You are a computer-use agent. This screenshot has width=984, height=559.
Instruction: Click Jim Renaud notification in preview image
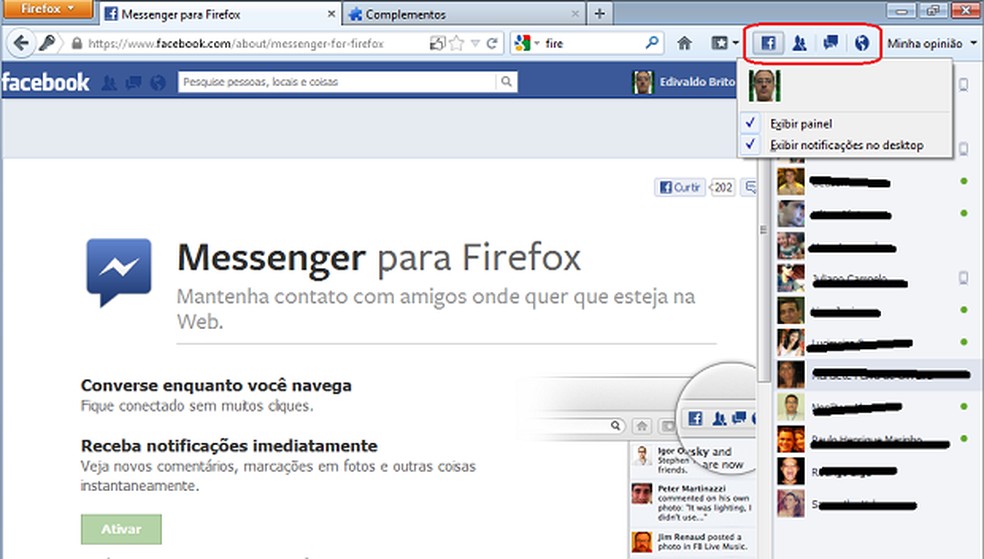tap(690, 541)
